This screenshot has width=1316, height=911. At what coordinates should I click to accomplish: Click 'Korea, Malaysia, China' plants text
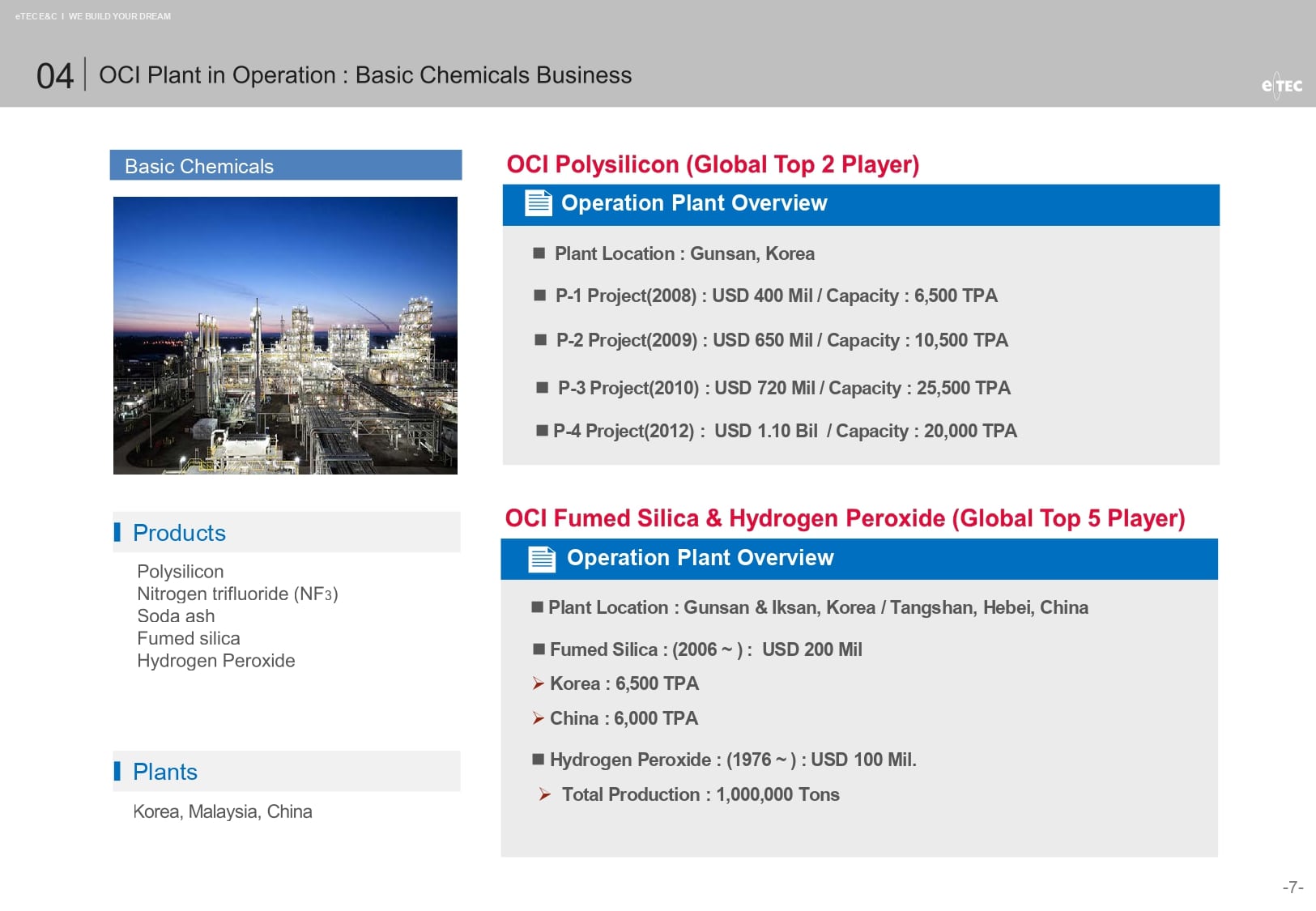[223, 811]
